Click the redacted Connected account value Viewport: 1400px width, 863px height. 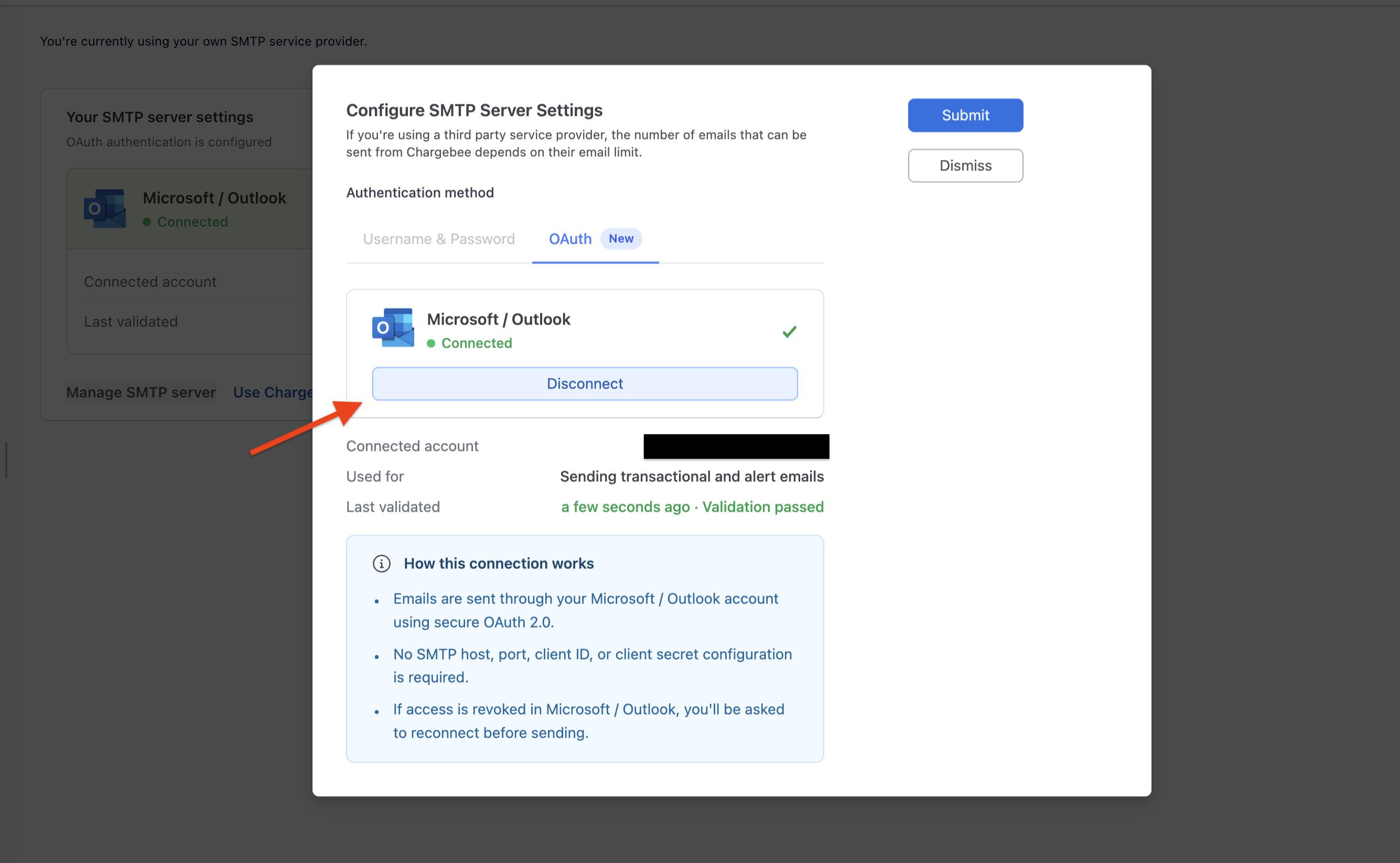[x=736, y=446]
